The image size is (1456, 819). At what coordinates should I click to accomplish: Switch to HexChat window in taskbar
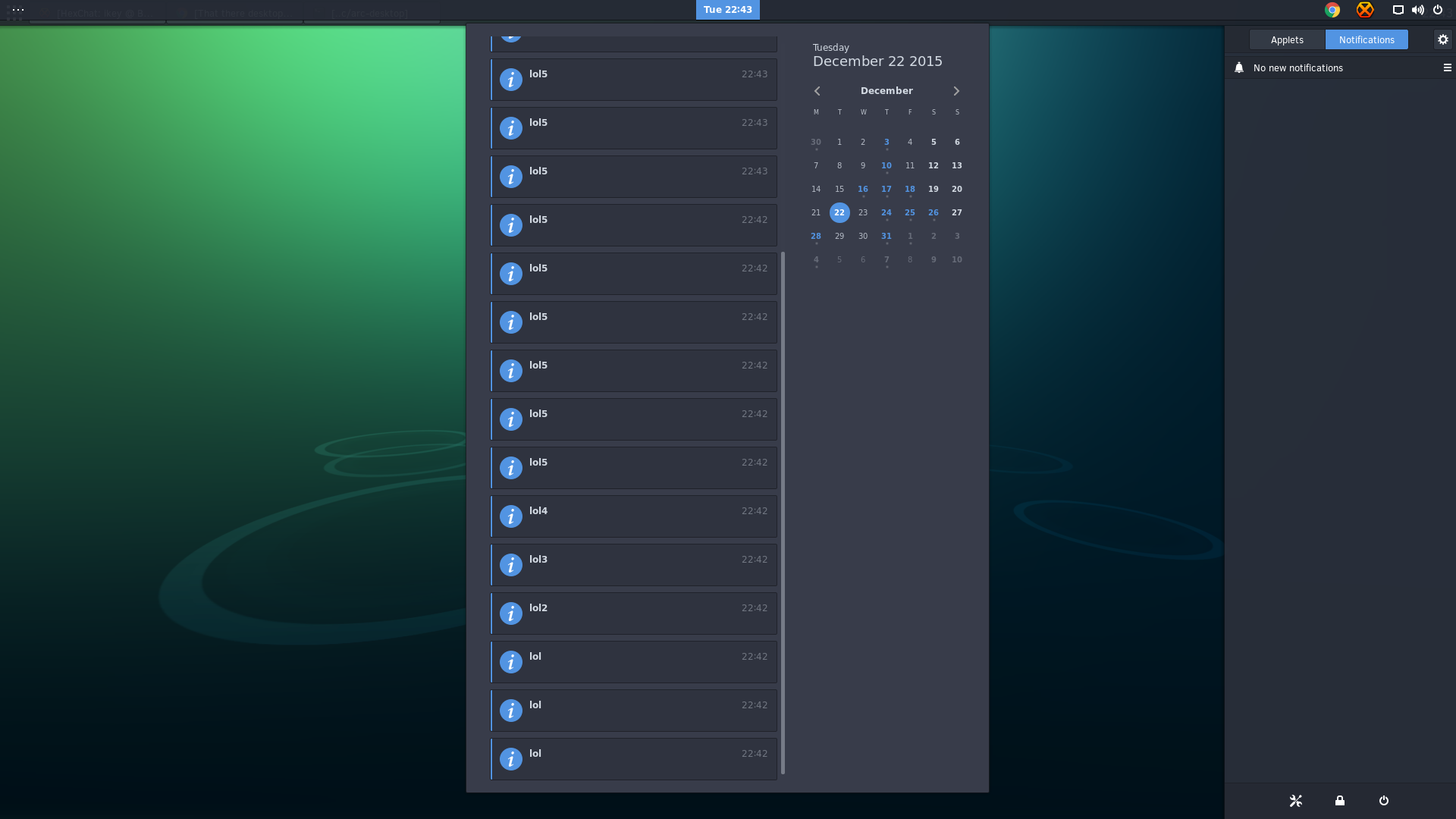point(97,13)
